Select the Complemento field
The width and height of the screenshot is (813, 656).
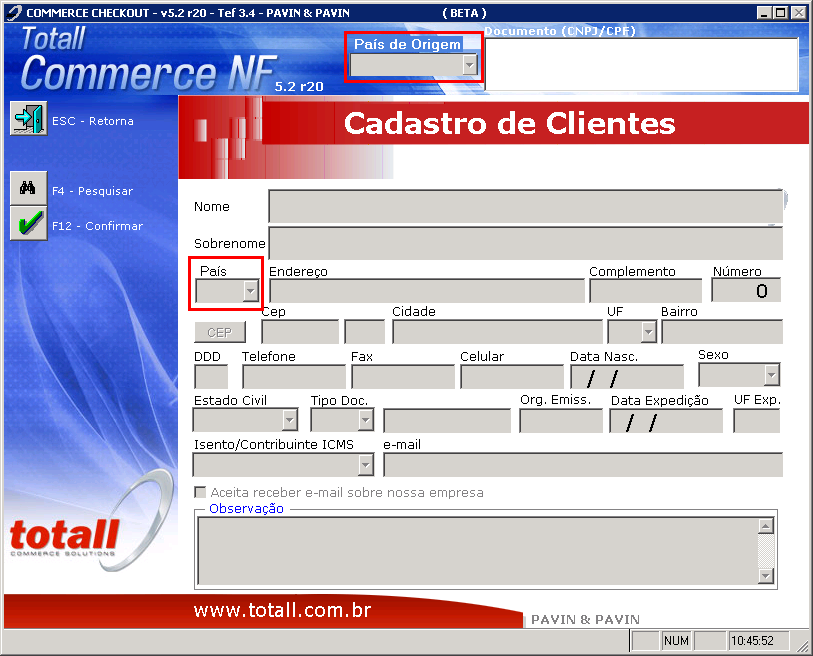tap(646, 291)
